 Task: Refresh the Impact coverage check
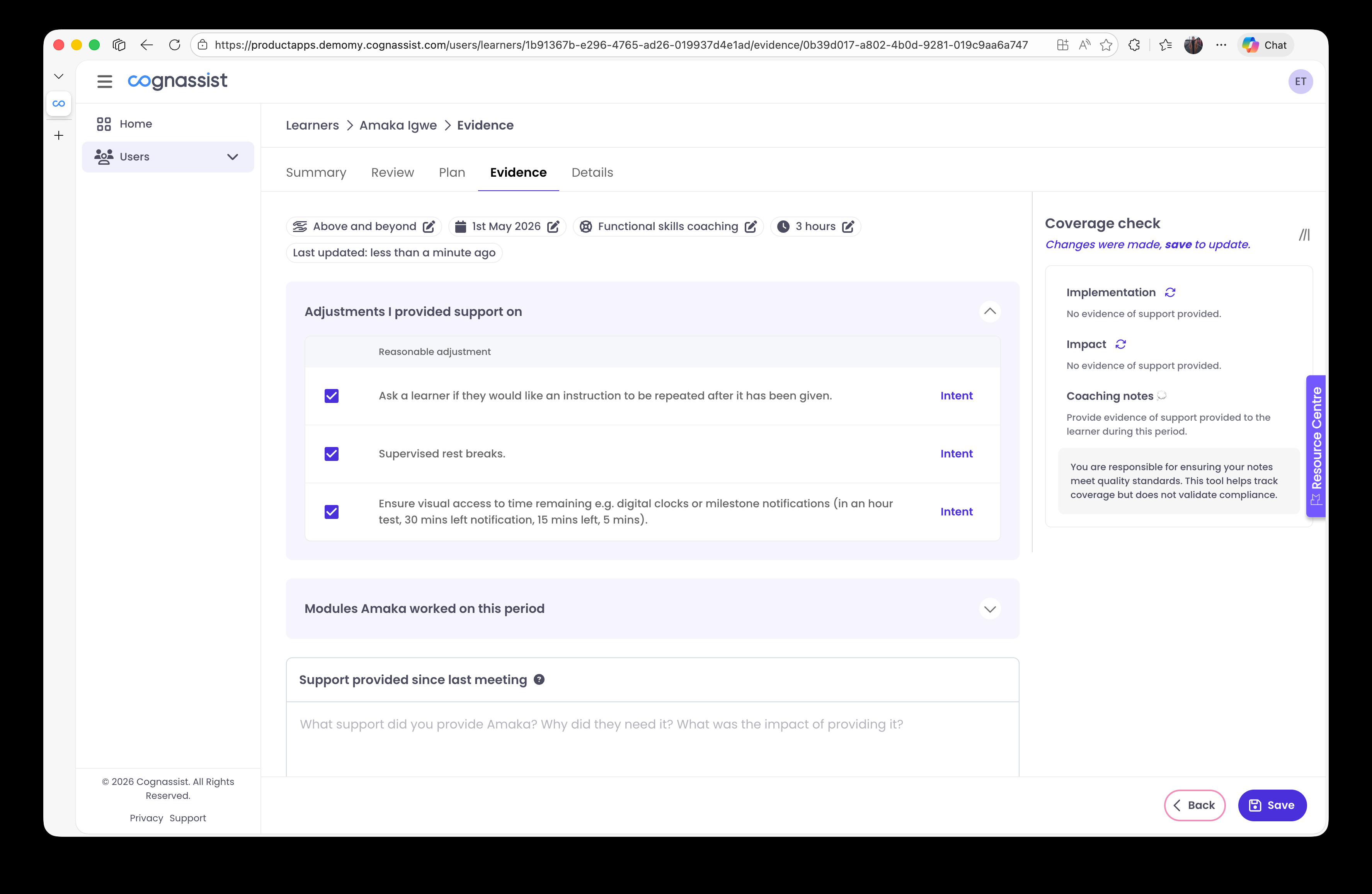1120,344
